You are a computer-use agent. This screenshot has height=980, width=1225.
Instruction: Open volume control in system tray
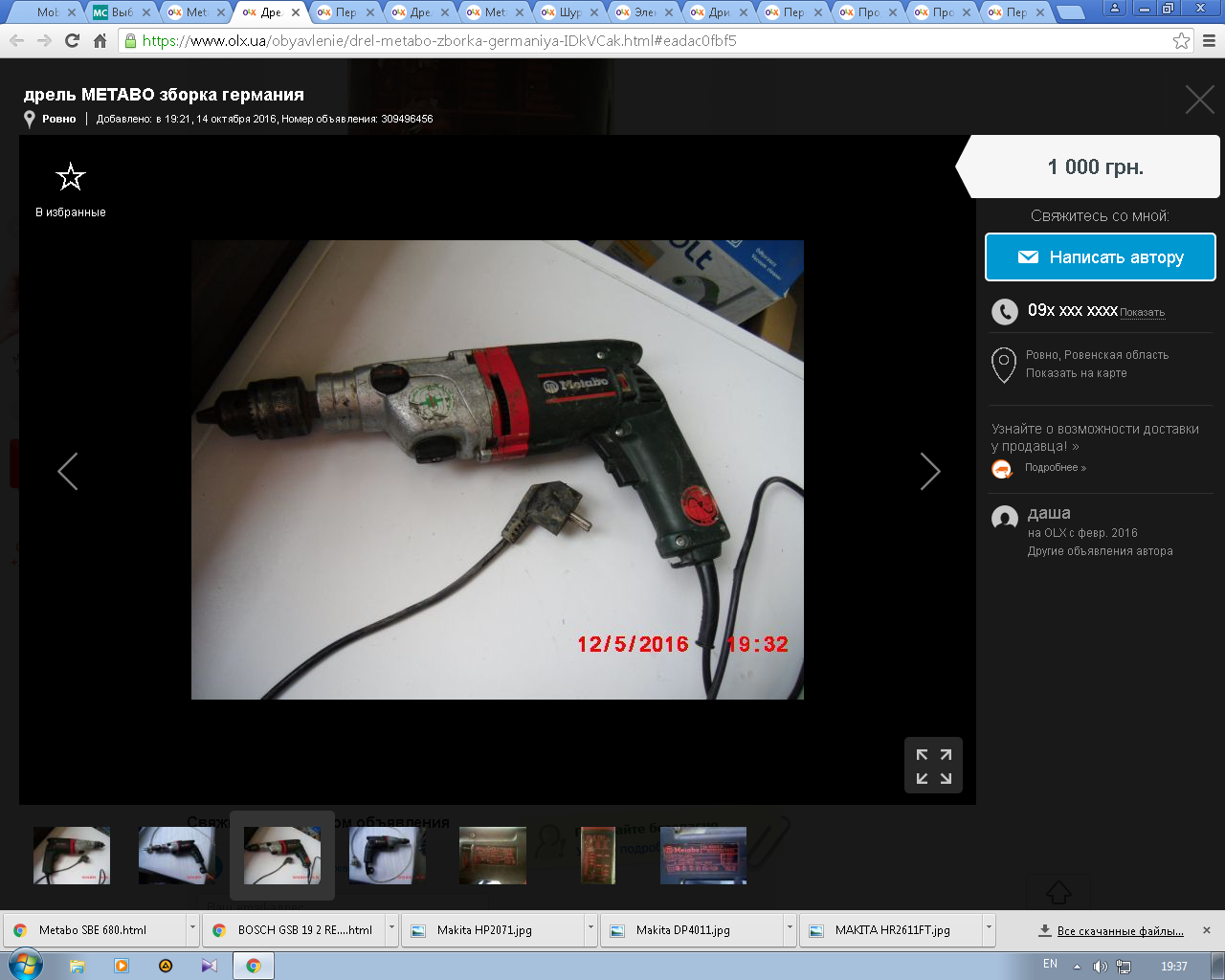click(1100, 967)
